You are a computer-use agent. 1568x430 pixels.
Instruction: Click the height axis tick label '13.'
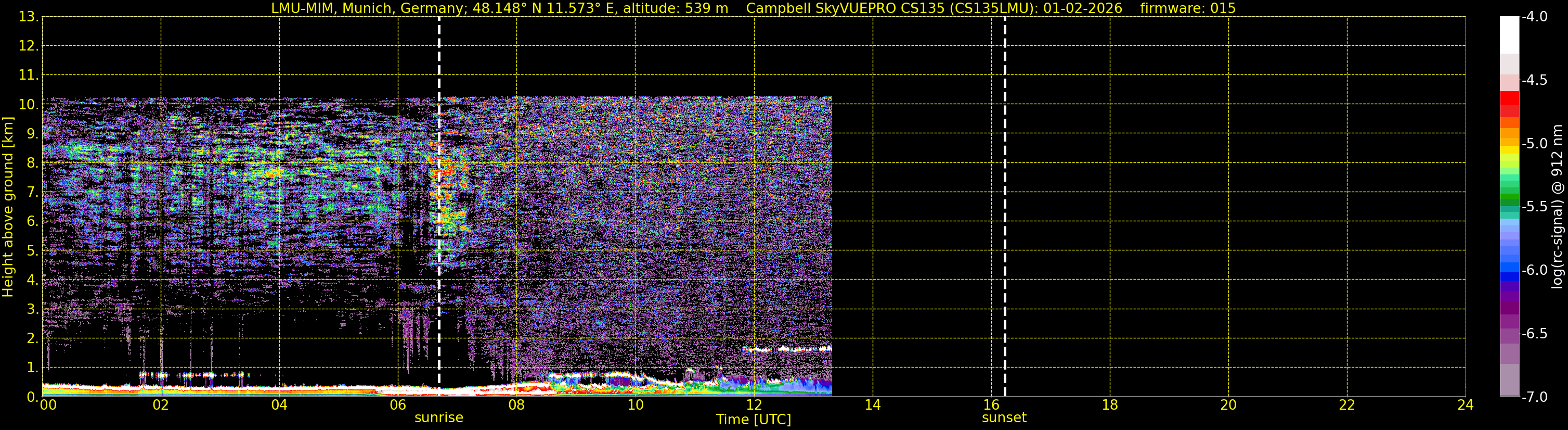(29, 17)
